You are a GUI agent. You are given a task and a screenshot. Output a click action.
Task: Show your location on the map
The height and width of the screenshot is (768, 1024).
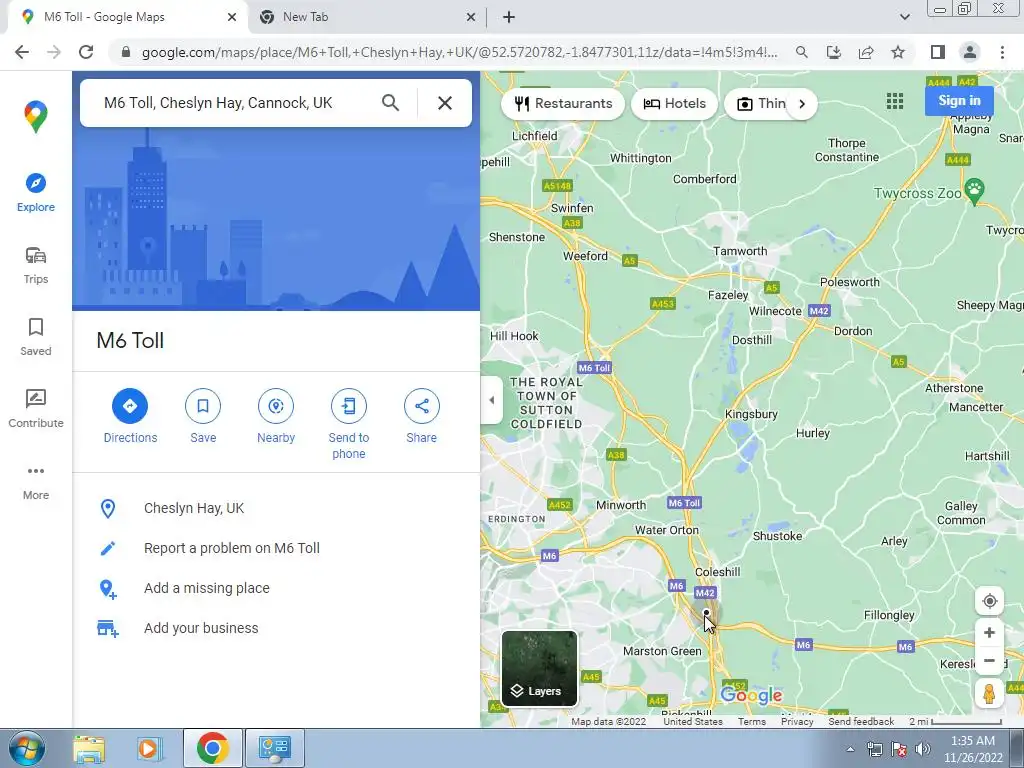pyautogui.click(x=989, y=601)
